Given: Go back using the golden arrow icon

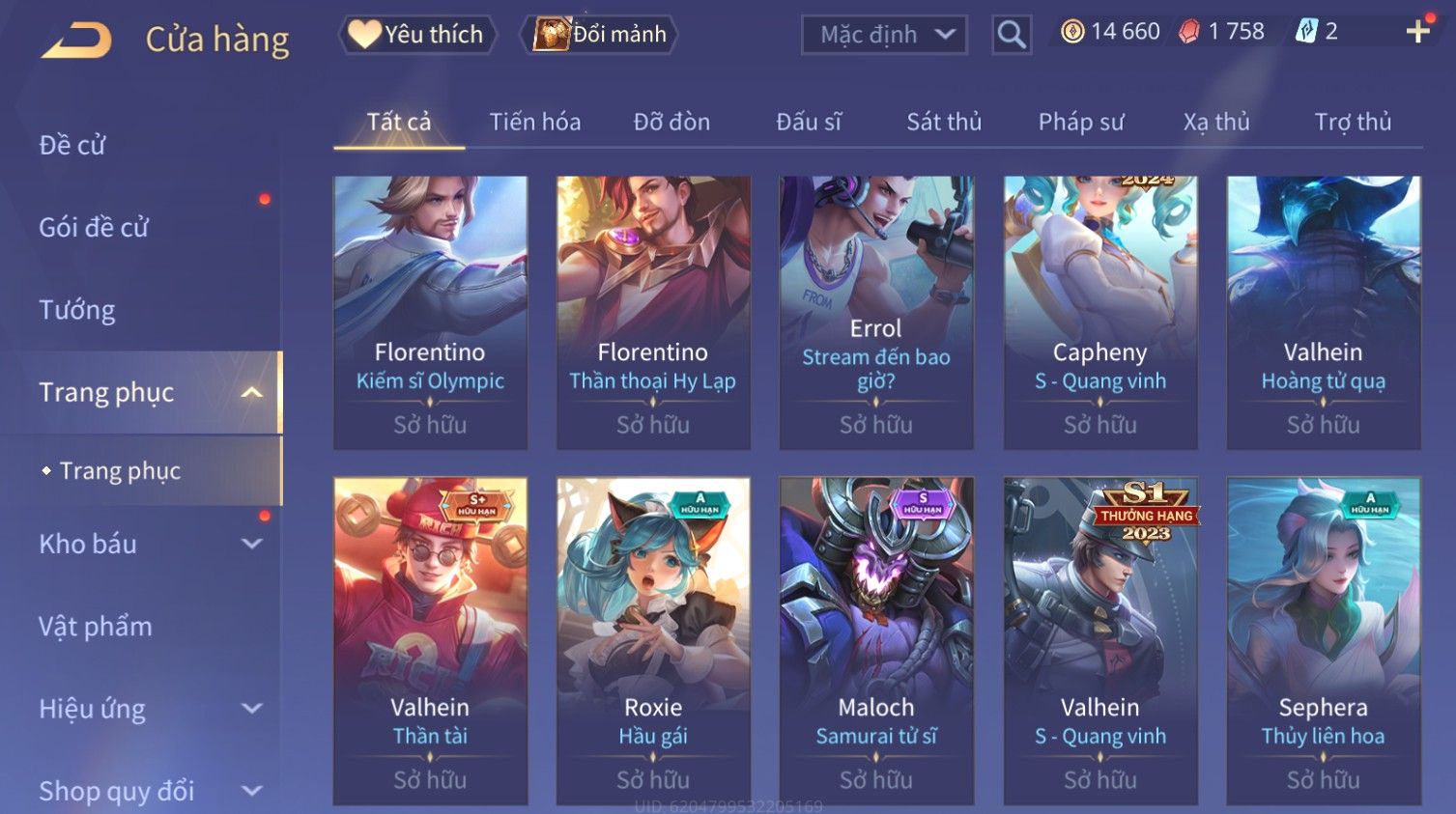Looking at the screenshot, I should point(77,40).
